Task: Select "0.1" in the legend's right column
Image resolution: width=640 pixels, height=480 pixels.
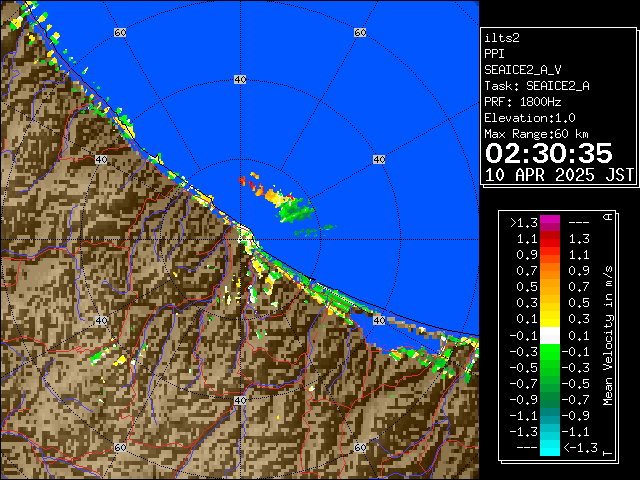Action: [579, 336]
